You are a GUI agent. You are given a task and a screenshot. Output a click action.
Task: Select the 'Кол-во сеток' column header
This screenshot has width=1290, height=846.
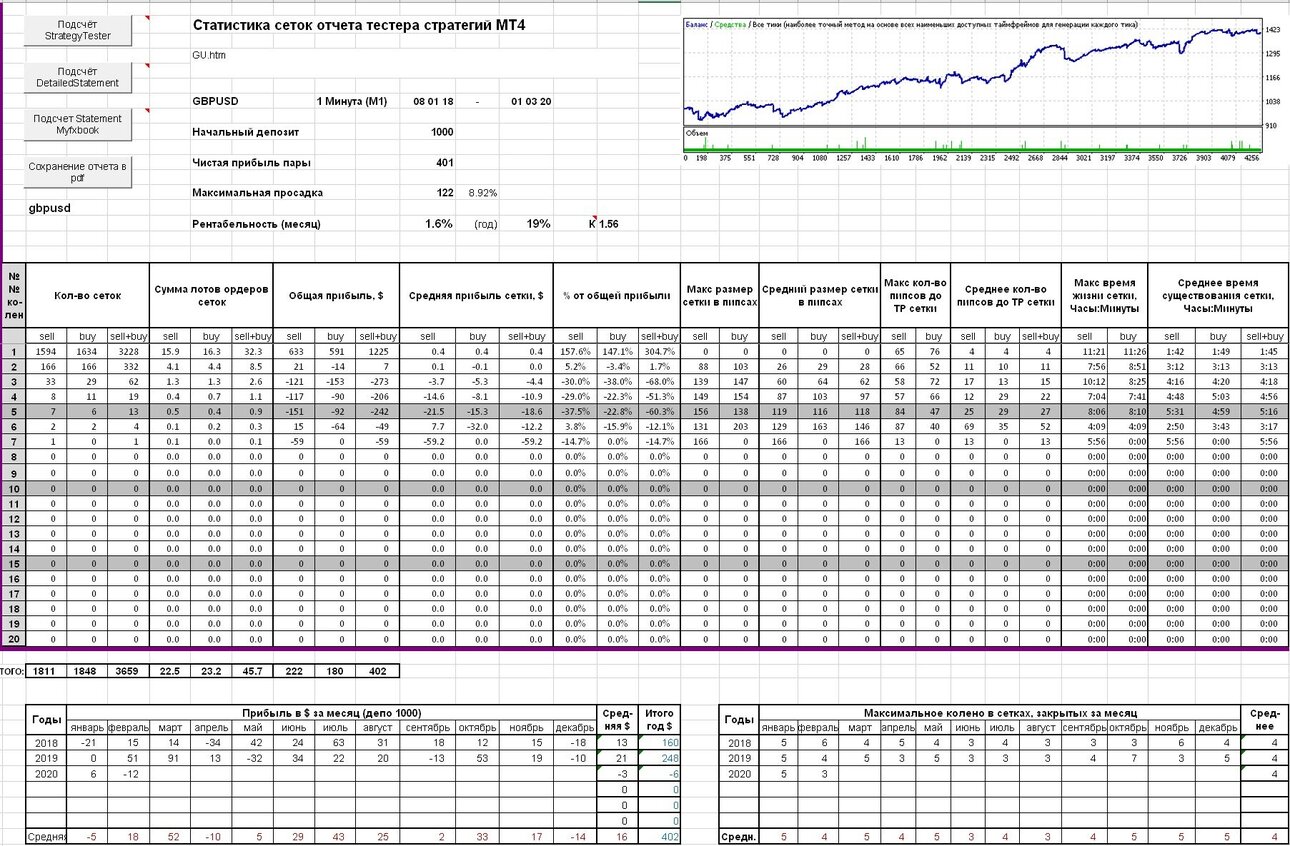(87, 295)
